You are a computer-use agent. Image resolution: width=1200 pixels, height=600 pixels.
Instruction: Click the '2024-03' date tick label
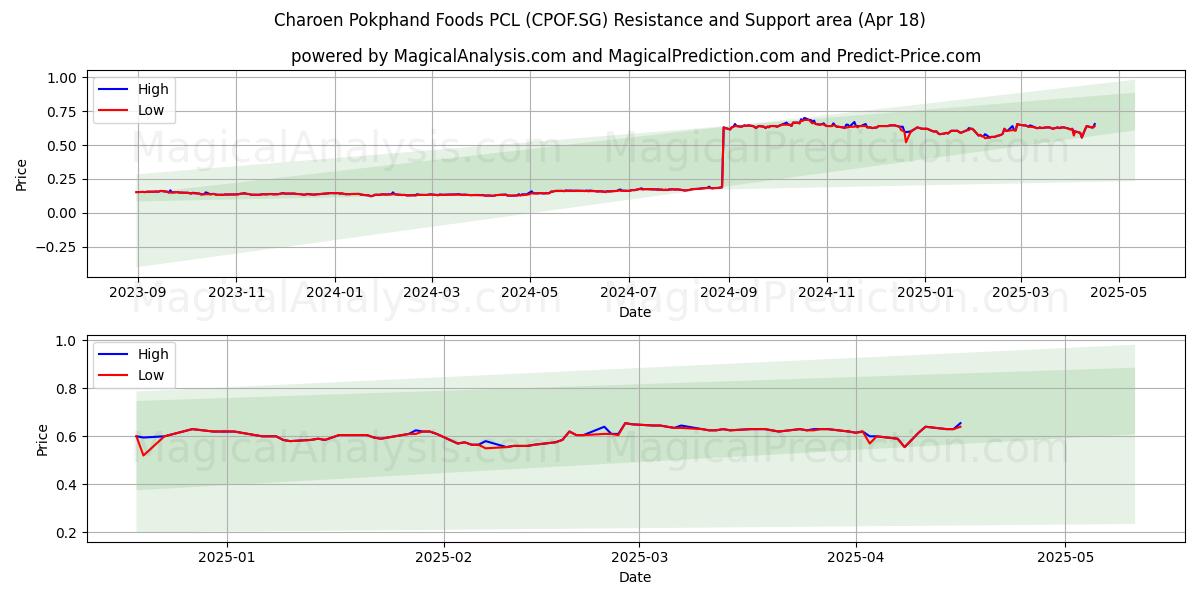click(x=432, y=294)
